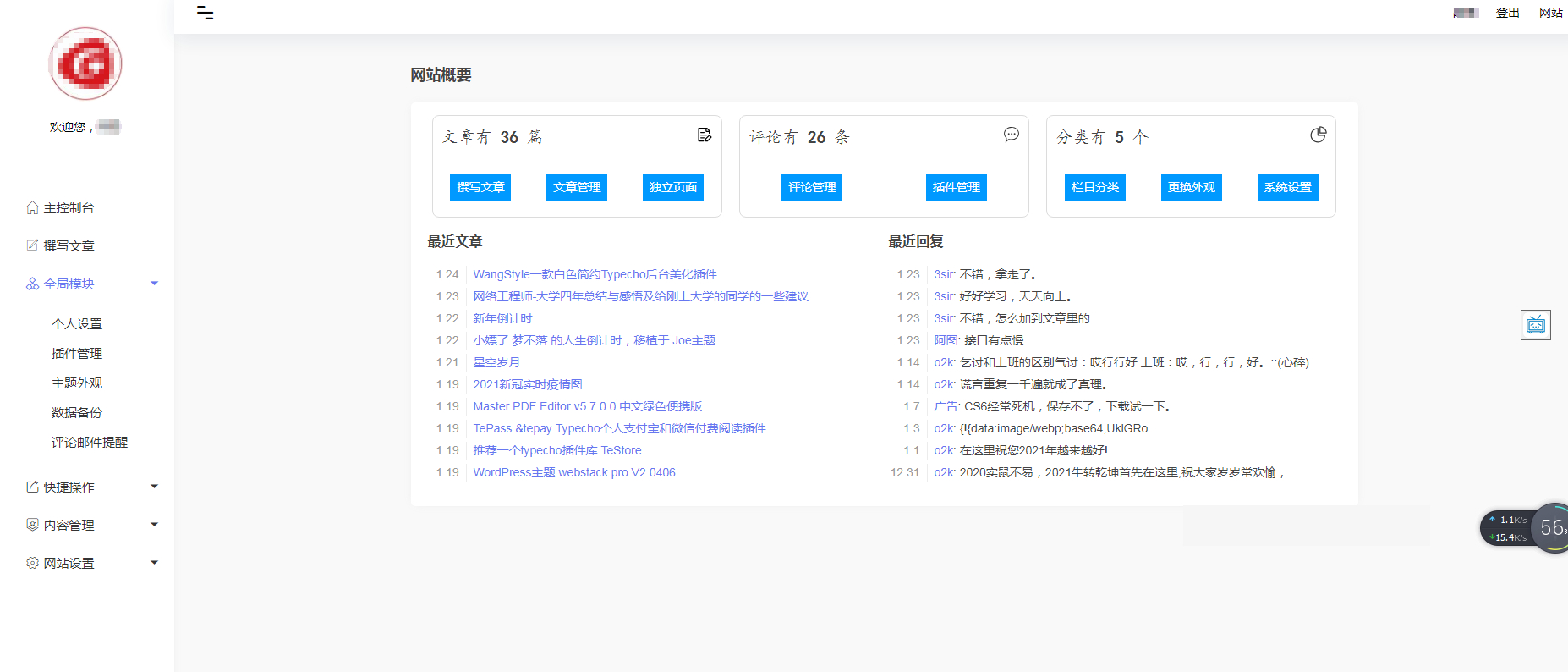Click 网站 link in the top bar
Image resolution: width=1568 pixels, height=672 pixels.
tap(1551, 13)
